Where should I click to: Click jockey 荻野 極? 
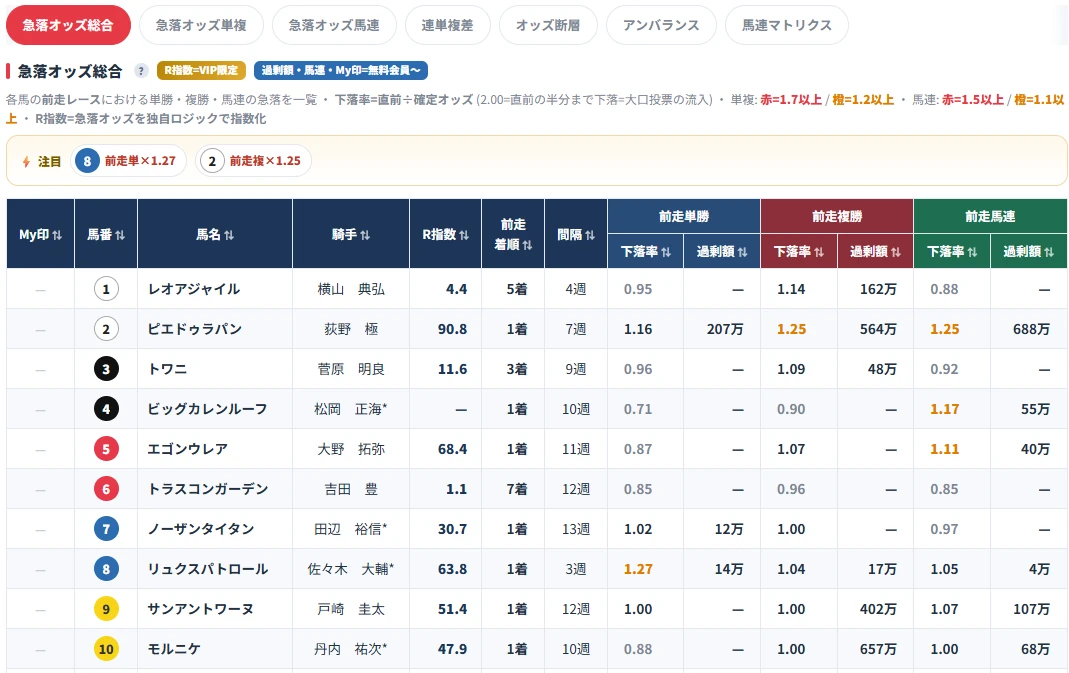pyautogui.click(x=351, y=329)
